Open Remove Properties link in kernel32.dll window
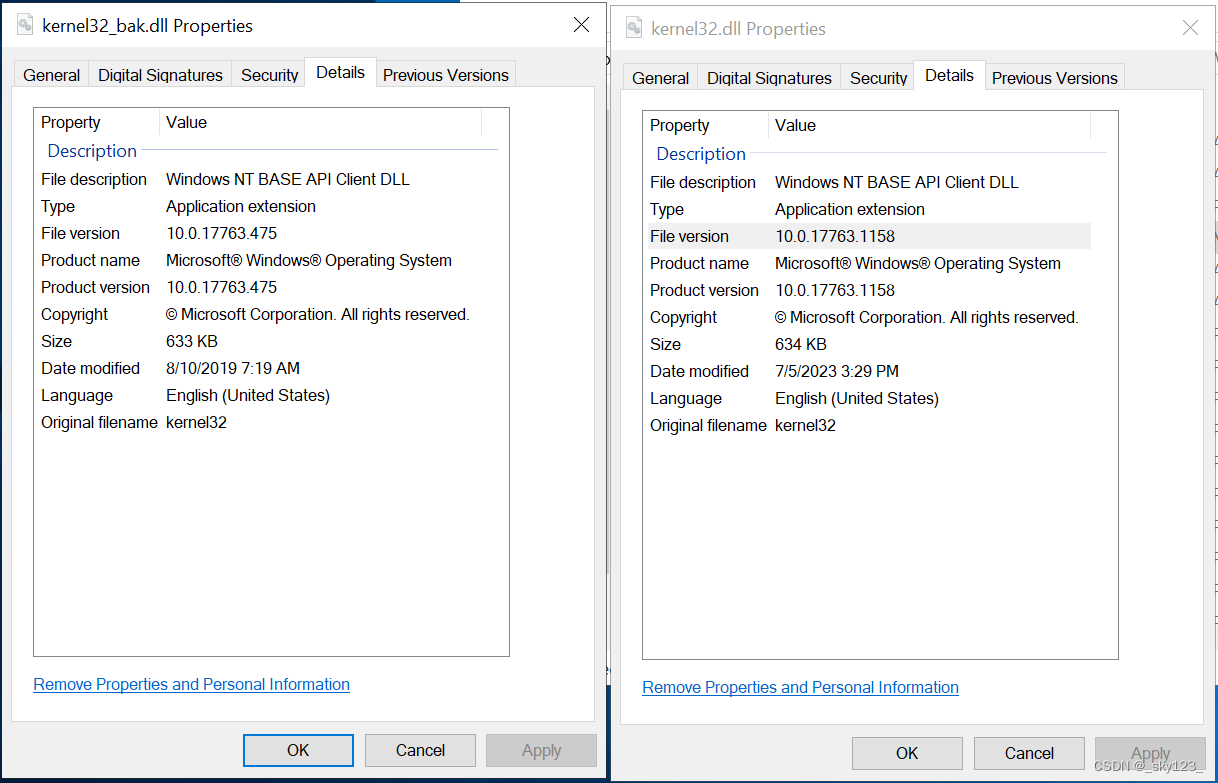The height and width of the screenshot is (783, 1218). 800,687
